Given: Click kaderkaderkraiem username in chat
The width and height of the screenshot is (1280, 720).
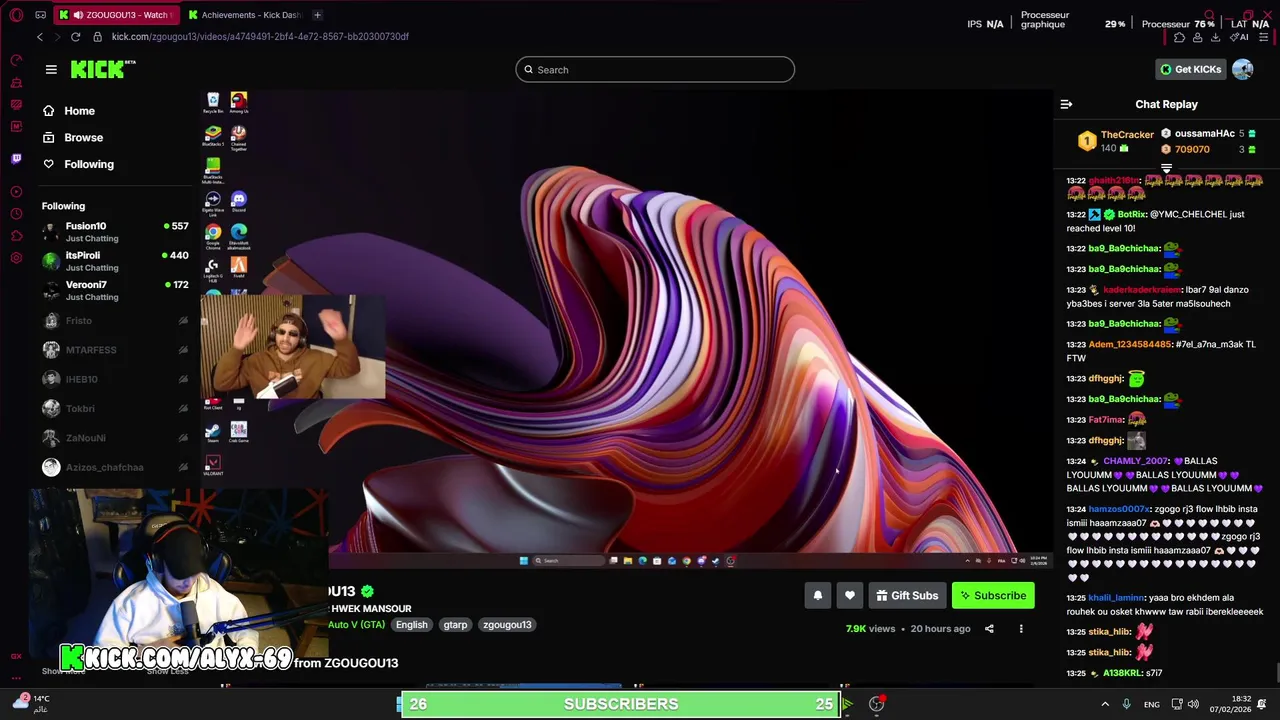Looking at the screenshot, I should (1142, 290).
